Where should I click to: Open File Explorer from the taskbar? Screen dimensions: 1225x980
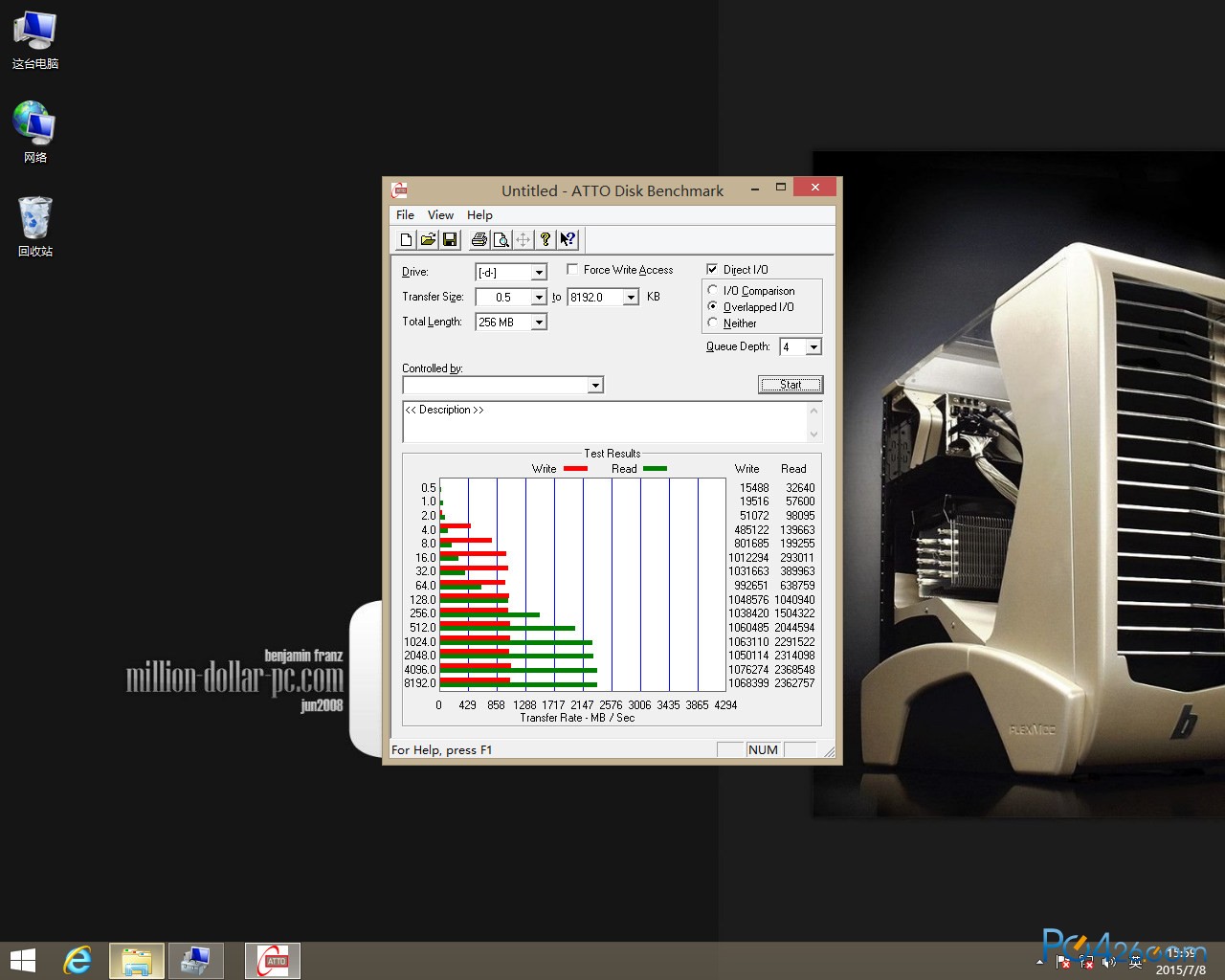(137, 961)
